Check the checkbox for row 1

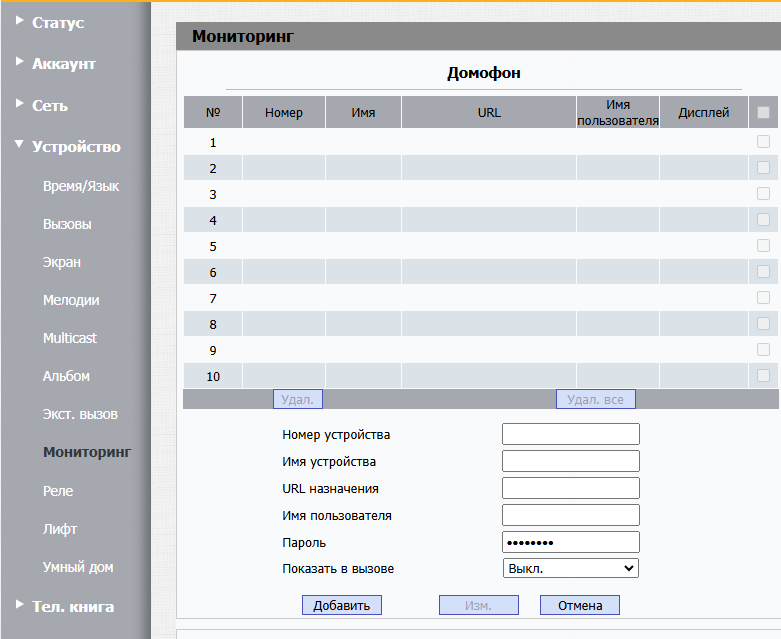[763, 142]
